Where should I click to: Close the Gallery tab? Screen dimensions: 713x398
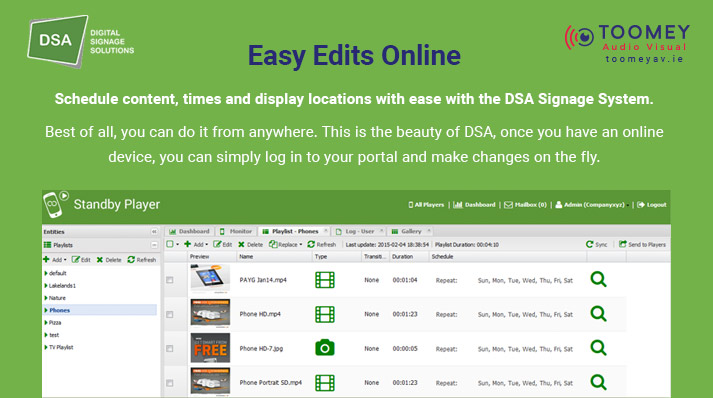tap(428, 231)
